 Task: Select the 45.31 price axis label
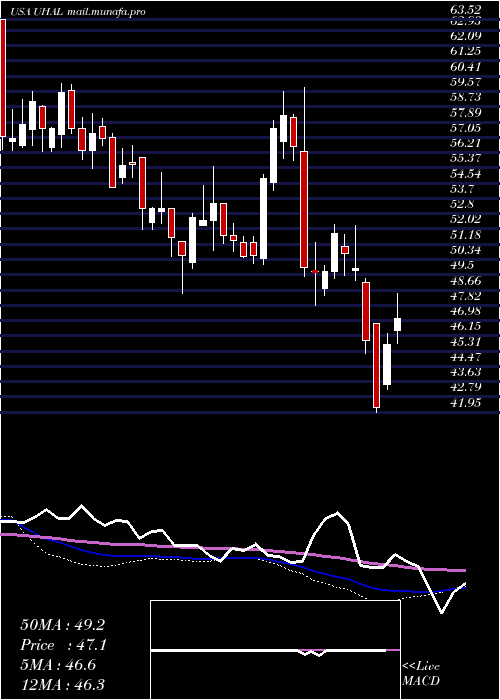466,342
